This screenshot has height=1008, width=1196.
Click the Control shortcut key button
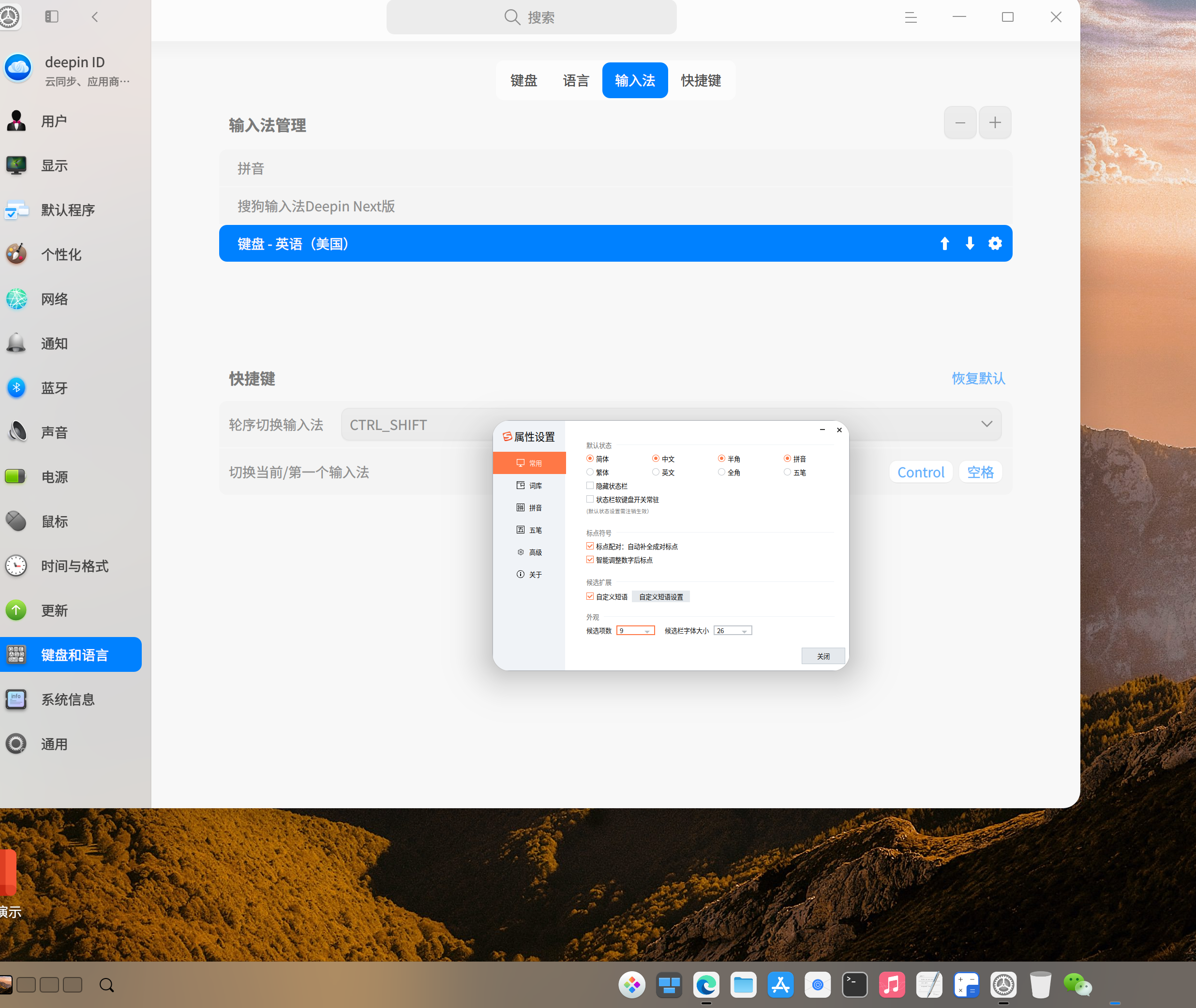(x=921, y=472)
